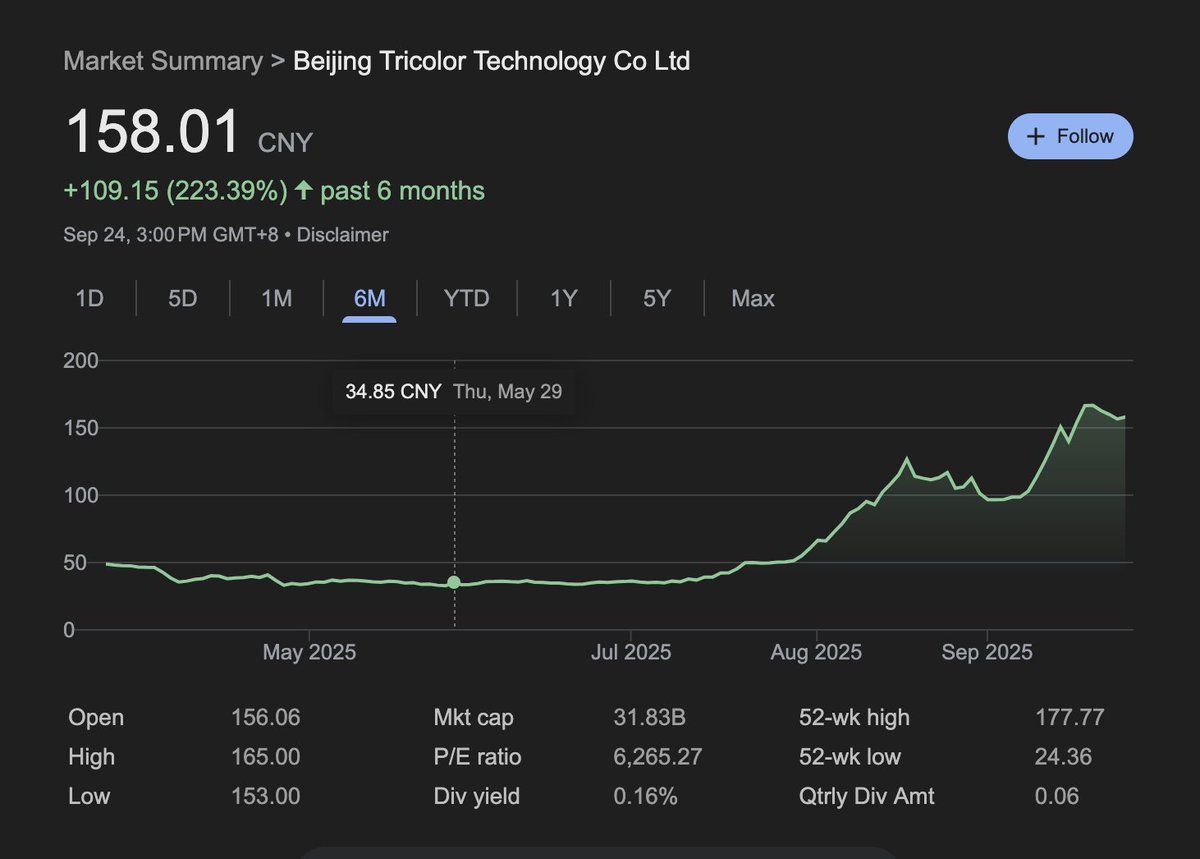
Task: Click the Qtrly Div Amt value 0.06
Action: pos(1057,797)
